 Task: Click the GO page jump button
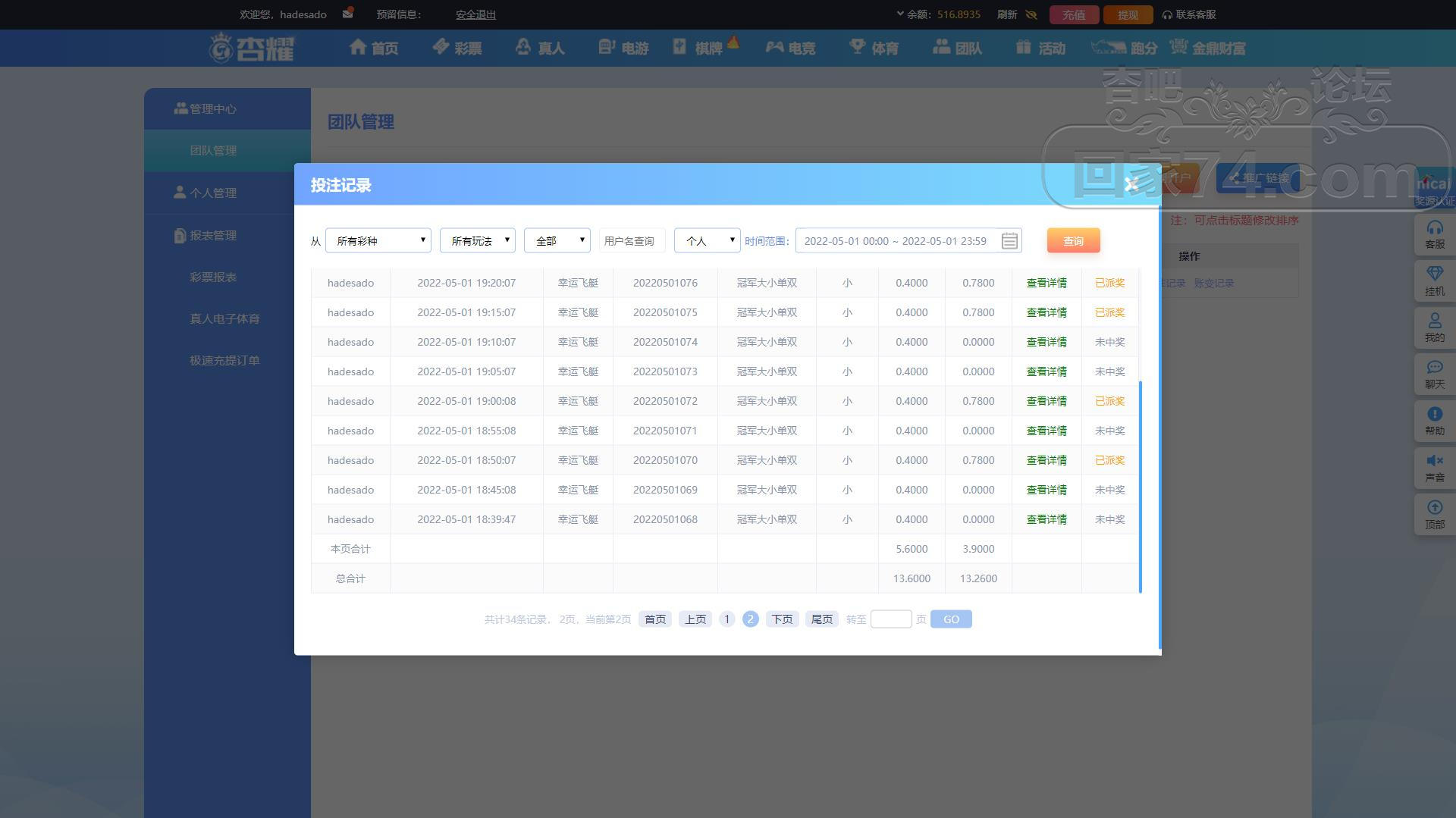(951, 619)
